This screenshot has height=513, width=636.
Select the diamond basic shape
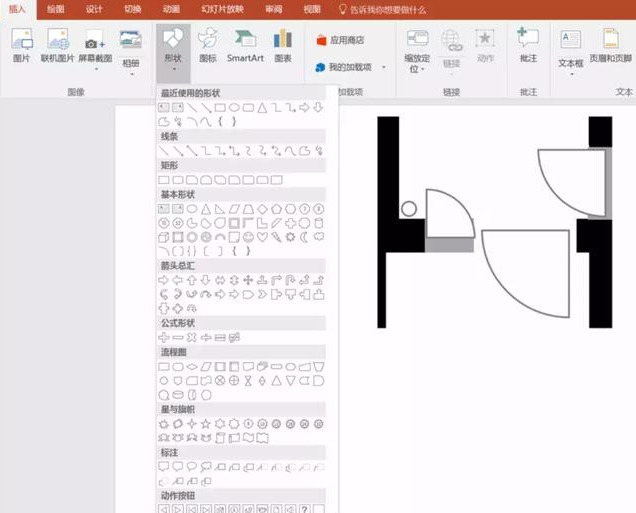pos(262,209)
